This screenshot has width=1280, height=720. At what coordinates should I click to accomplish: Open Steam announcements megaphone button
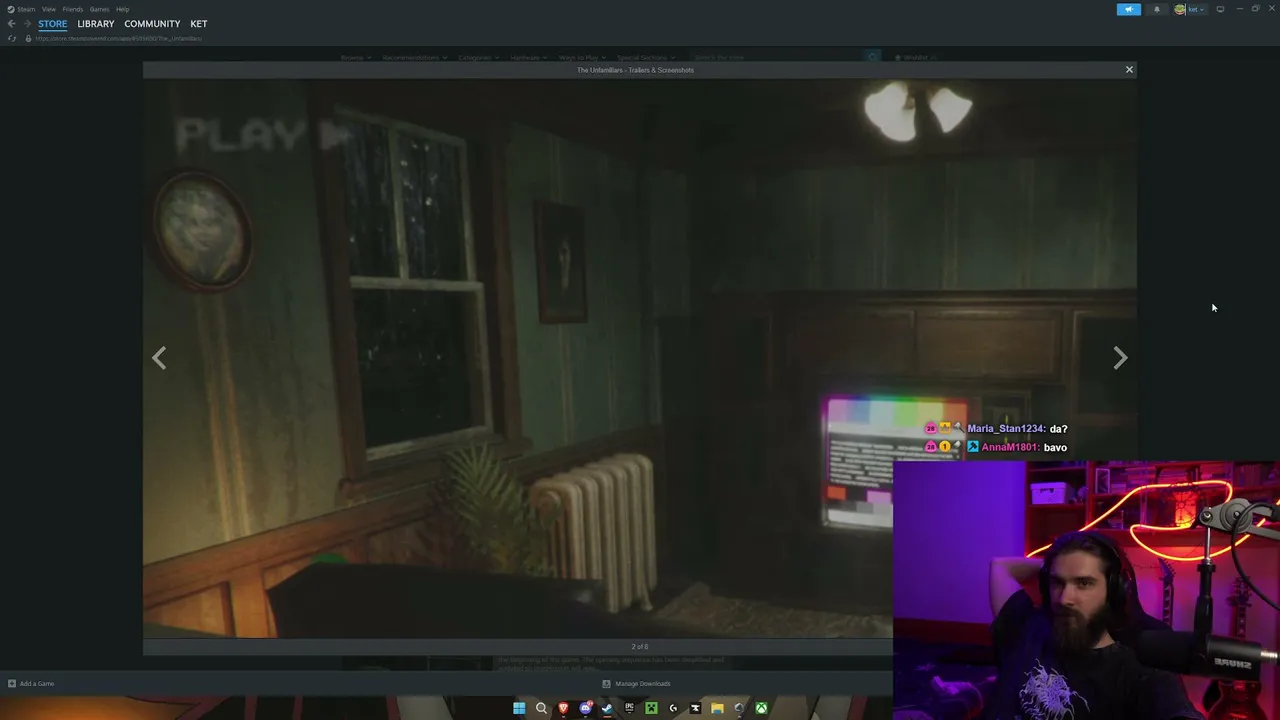(x=1128, y=9)
